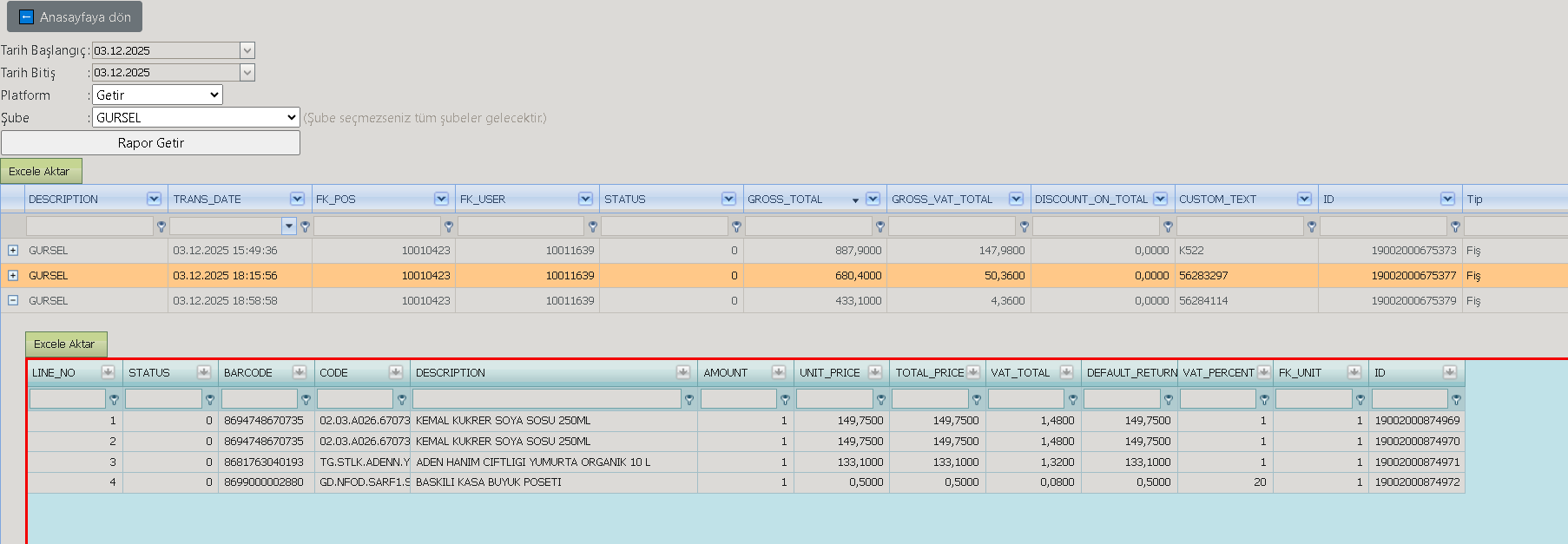Expand the highlighted 18:15:56 GURSEL row
This screenshot has width=1568, height=544.
tap(13, 275)
